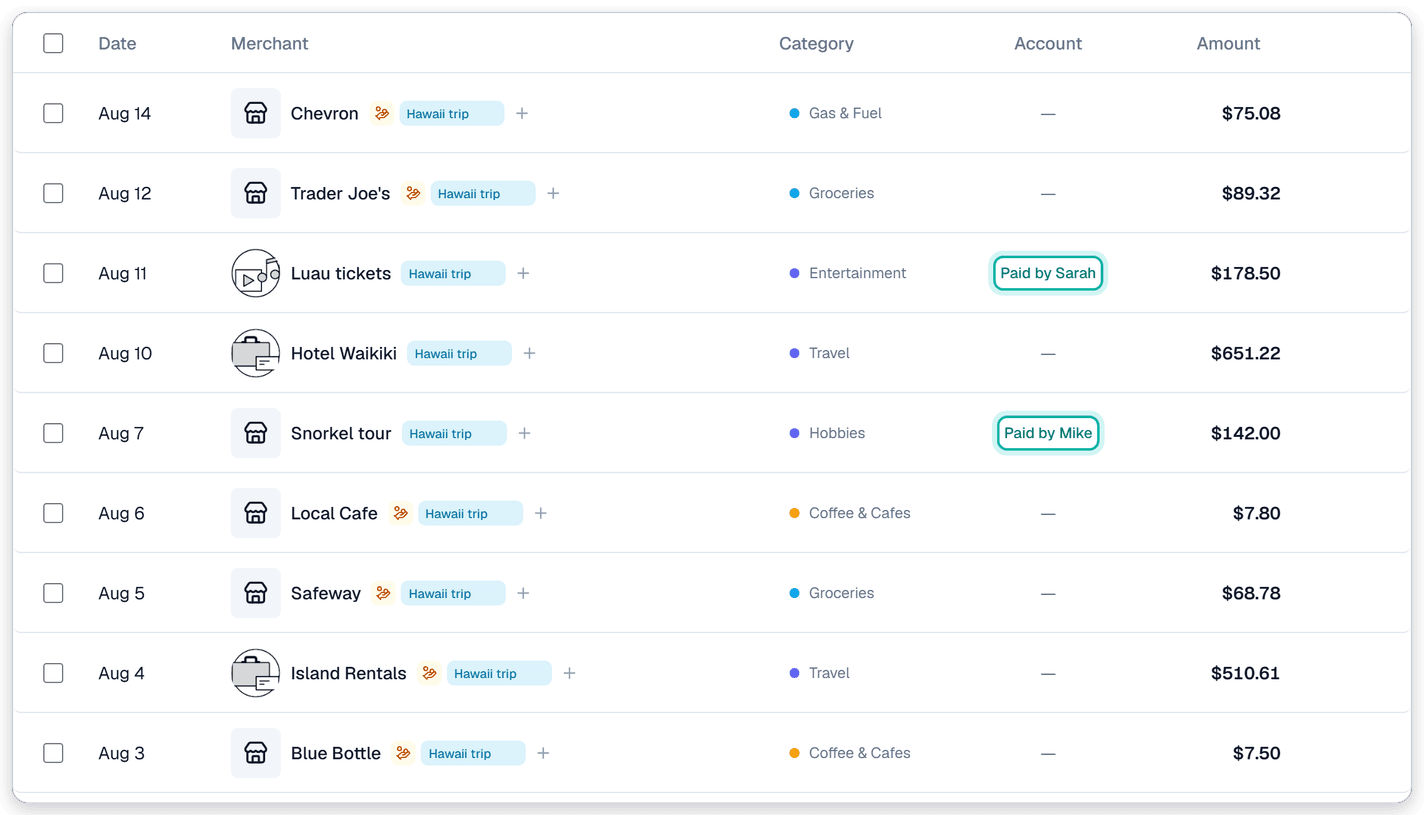The height and width of the screenshot is (815, 1424).
Task: Add a tag to the Chevron transaction
Action: coord(522,113)
